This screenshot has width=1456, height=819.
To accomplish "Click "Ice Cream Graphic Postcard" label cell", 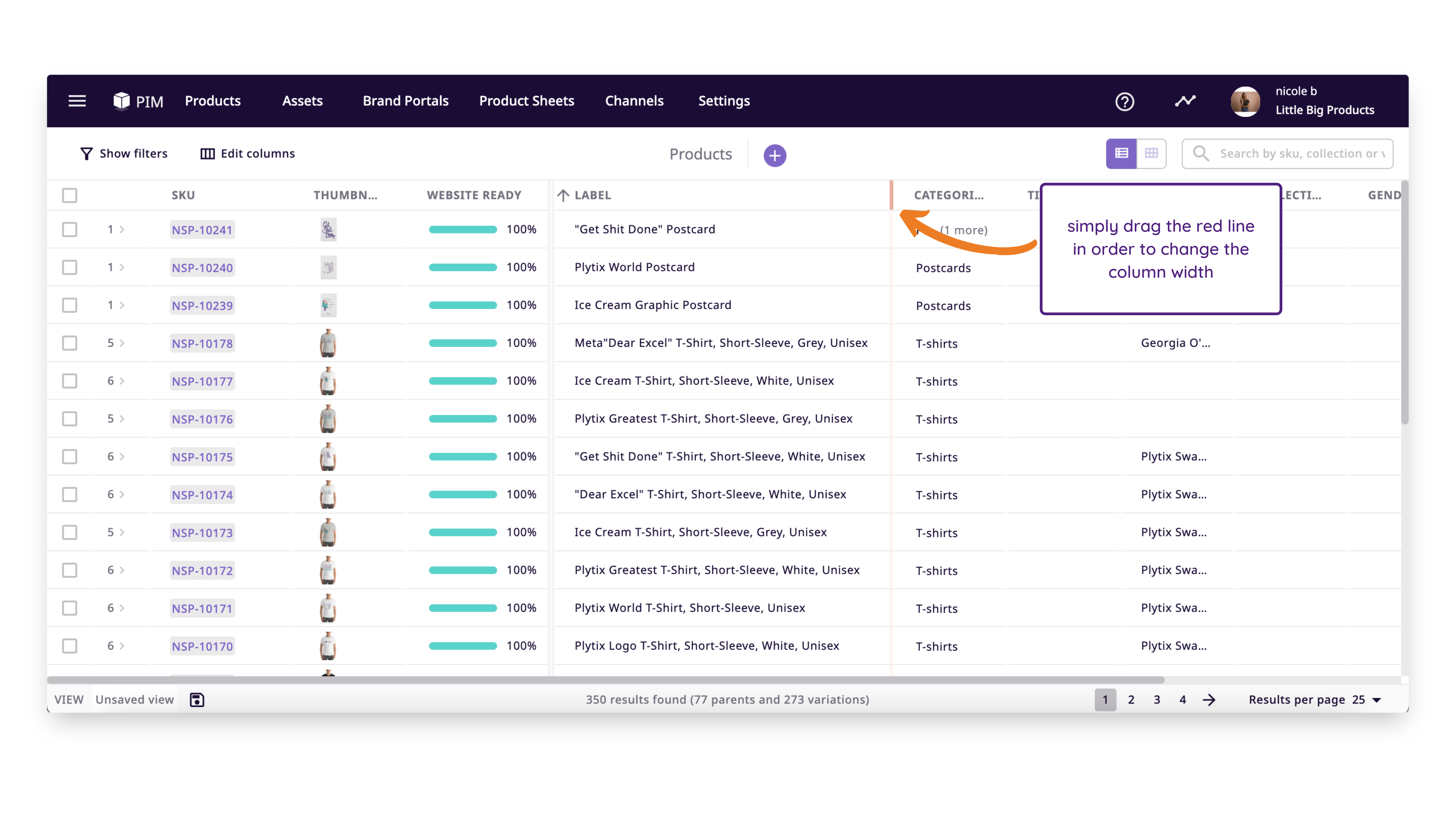I will click(x=653, y=305).
